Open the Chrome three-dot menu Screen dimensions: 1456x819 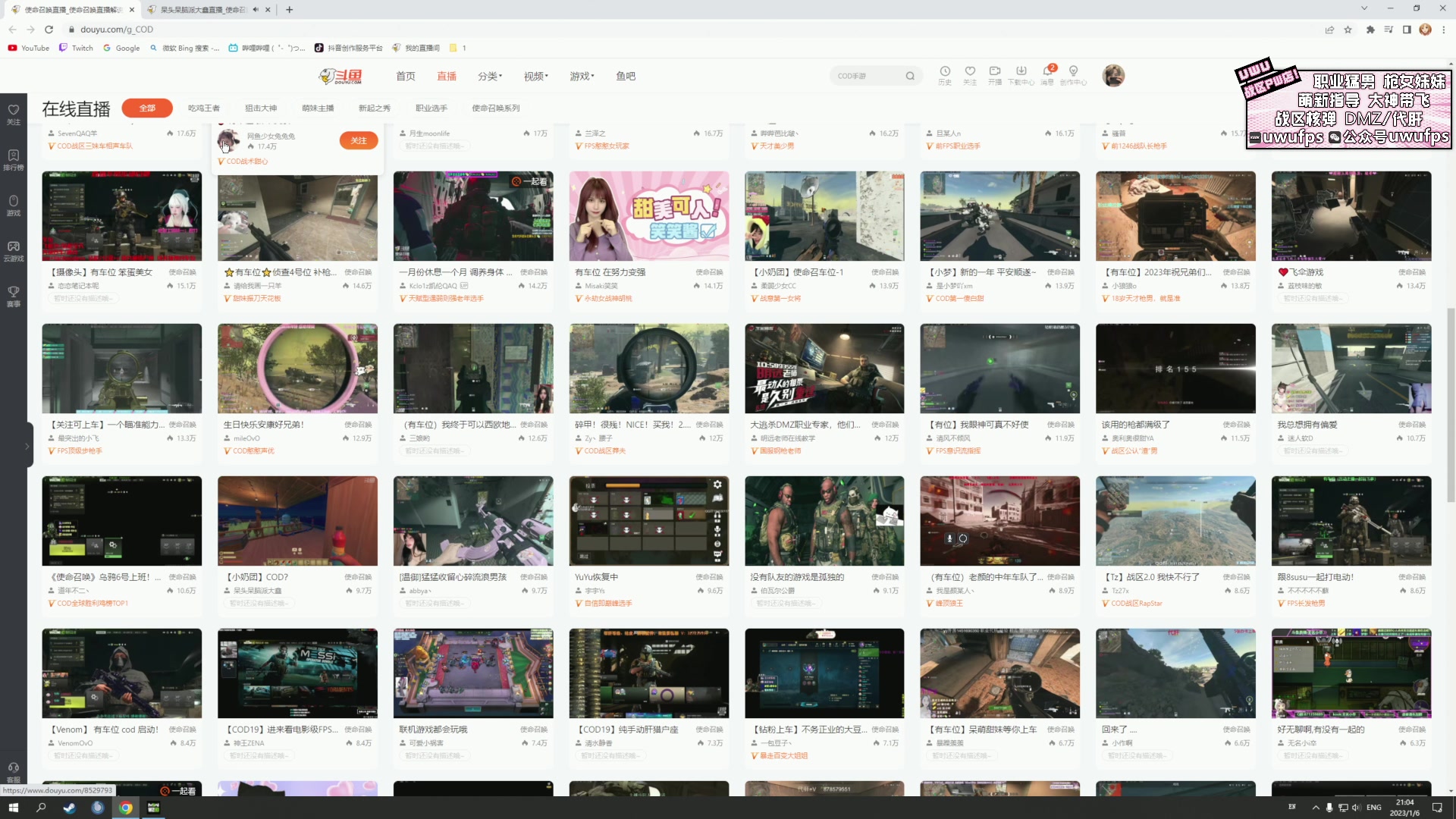(x=1444, y=30)
